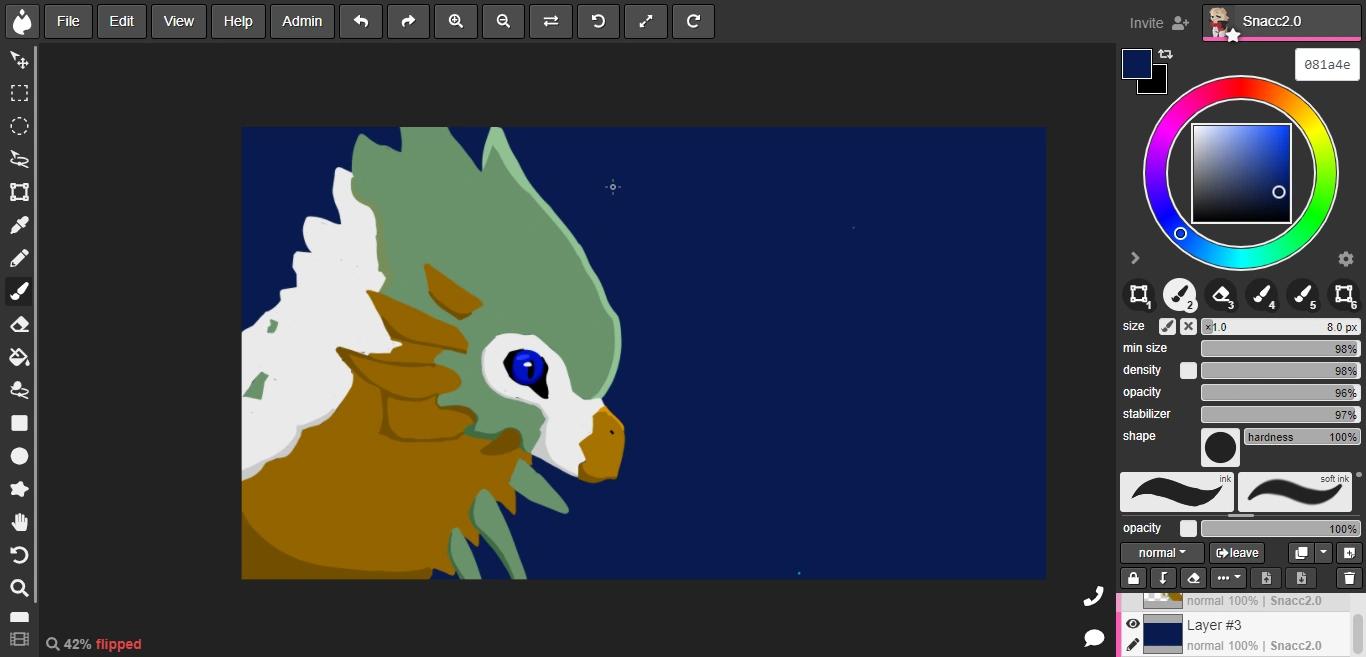Image resolution: width=1366 pixels, height=657 pixels.
Task: Open the Admin menu
Action: point(302,21)
